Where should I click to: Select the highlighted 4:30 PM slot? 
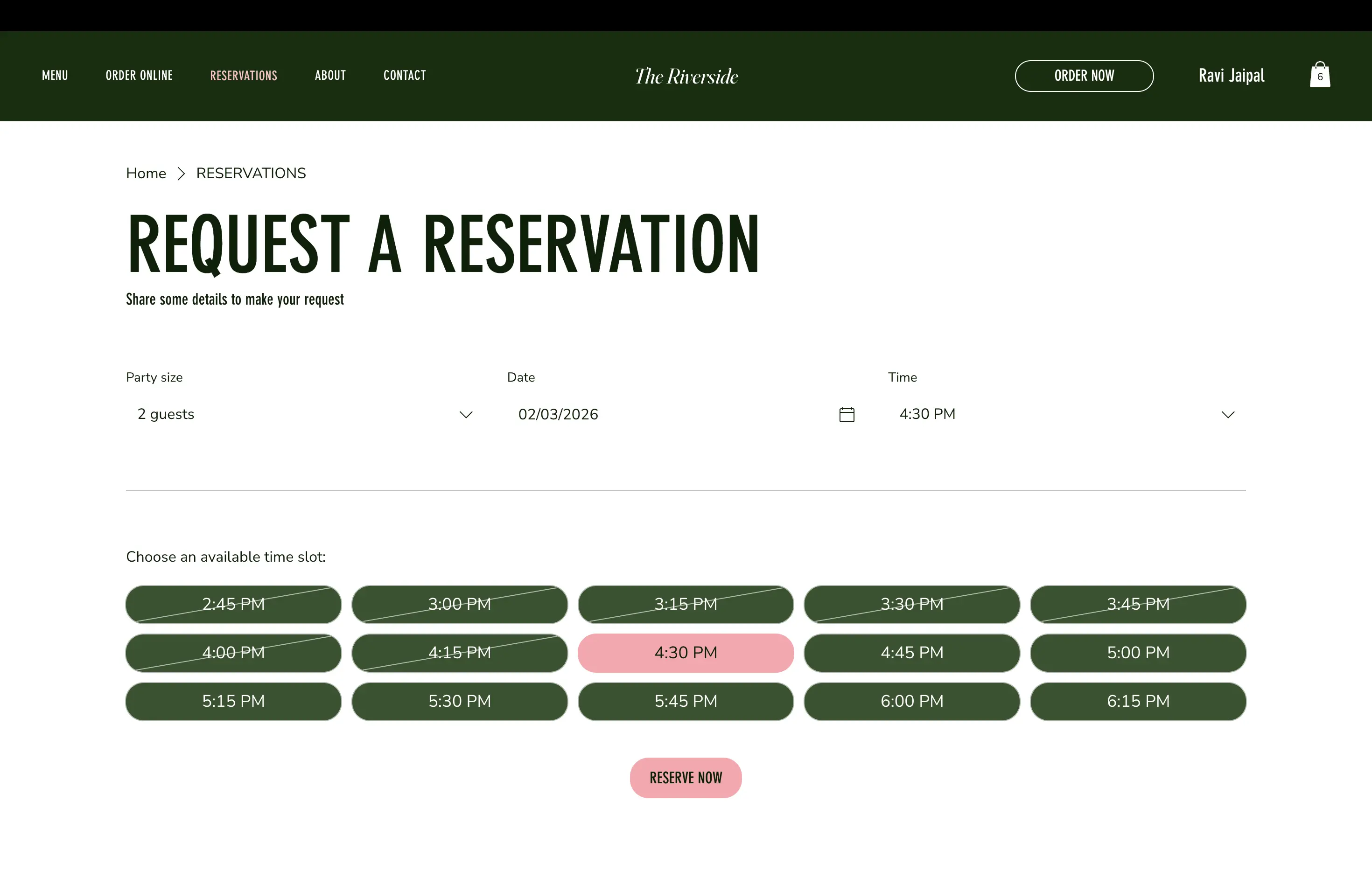[x=686, y=653]
